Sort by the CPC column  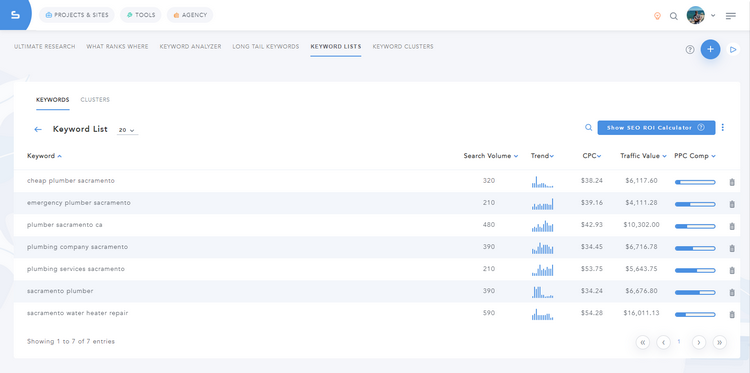592,156
